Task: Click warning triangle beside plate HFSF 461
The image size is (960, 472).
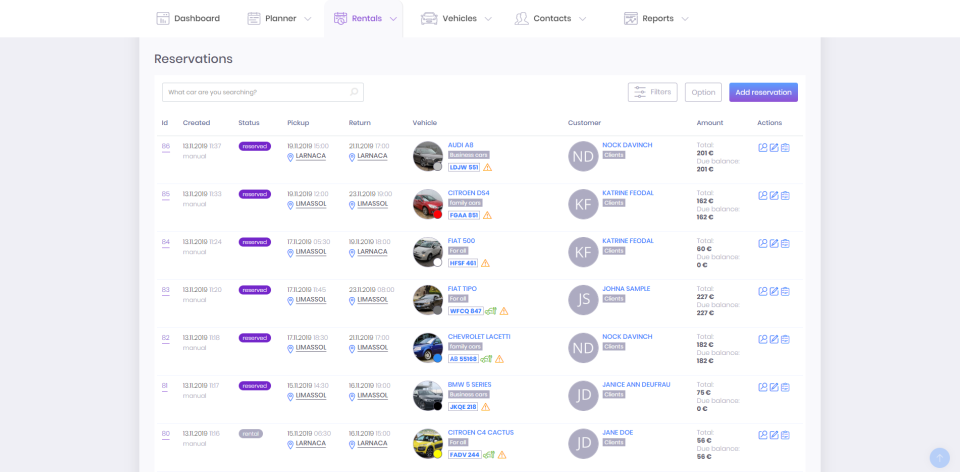Action: click(485, 263)
